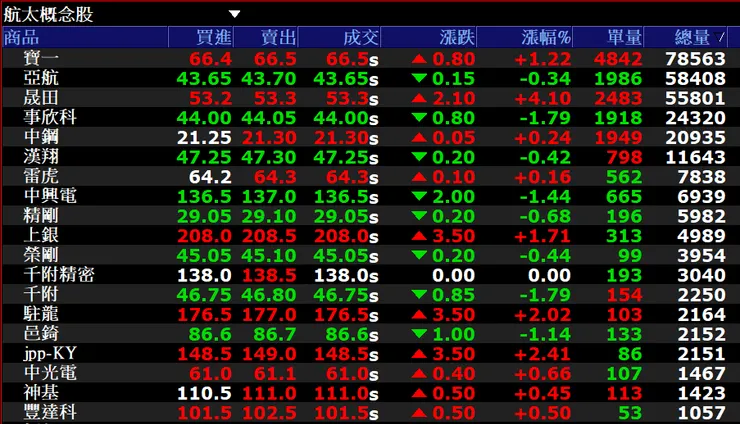Click 上銀 up triangle change 3.50
The width and height of the screenshot is (740, 424).
(x=443, y=236)
